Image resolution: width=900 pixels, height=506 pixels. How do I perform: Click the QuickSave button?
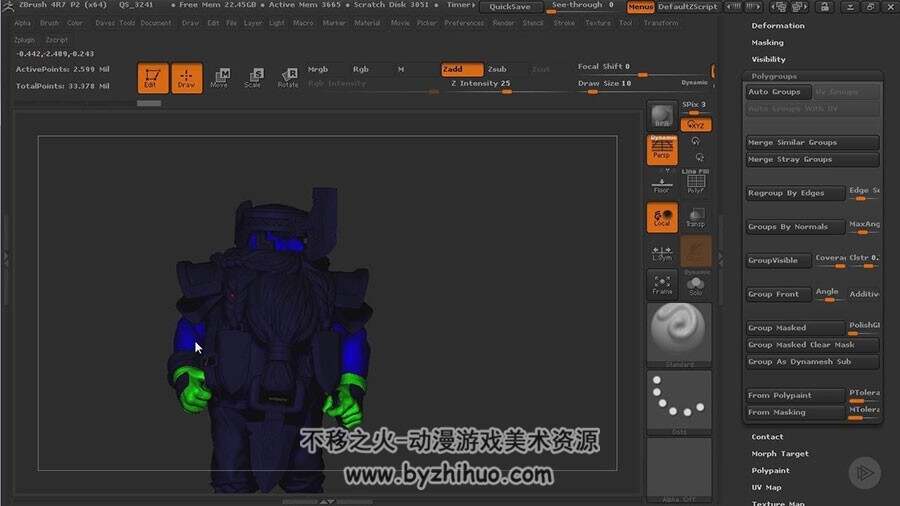[x=510, y=7]
